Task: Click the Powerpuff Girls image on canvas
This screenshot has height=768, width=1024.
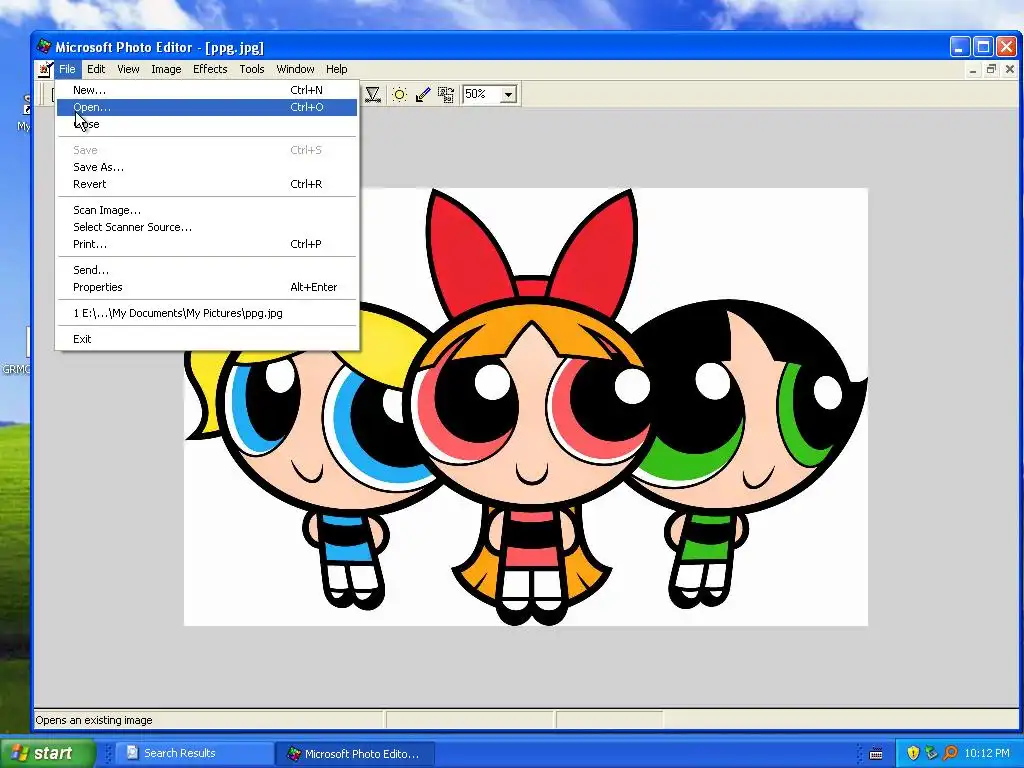Action: pos(526,406)
